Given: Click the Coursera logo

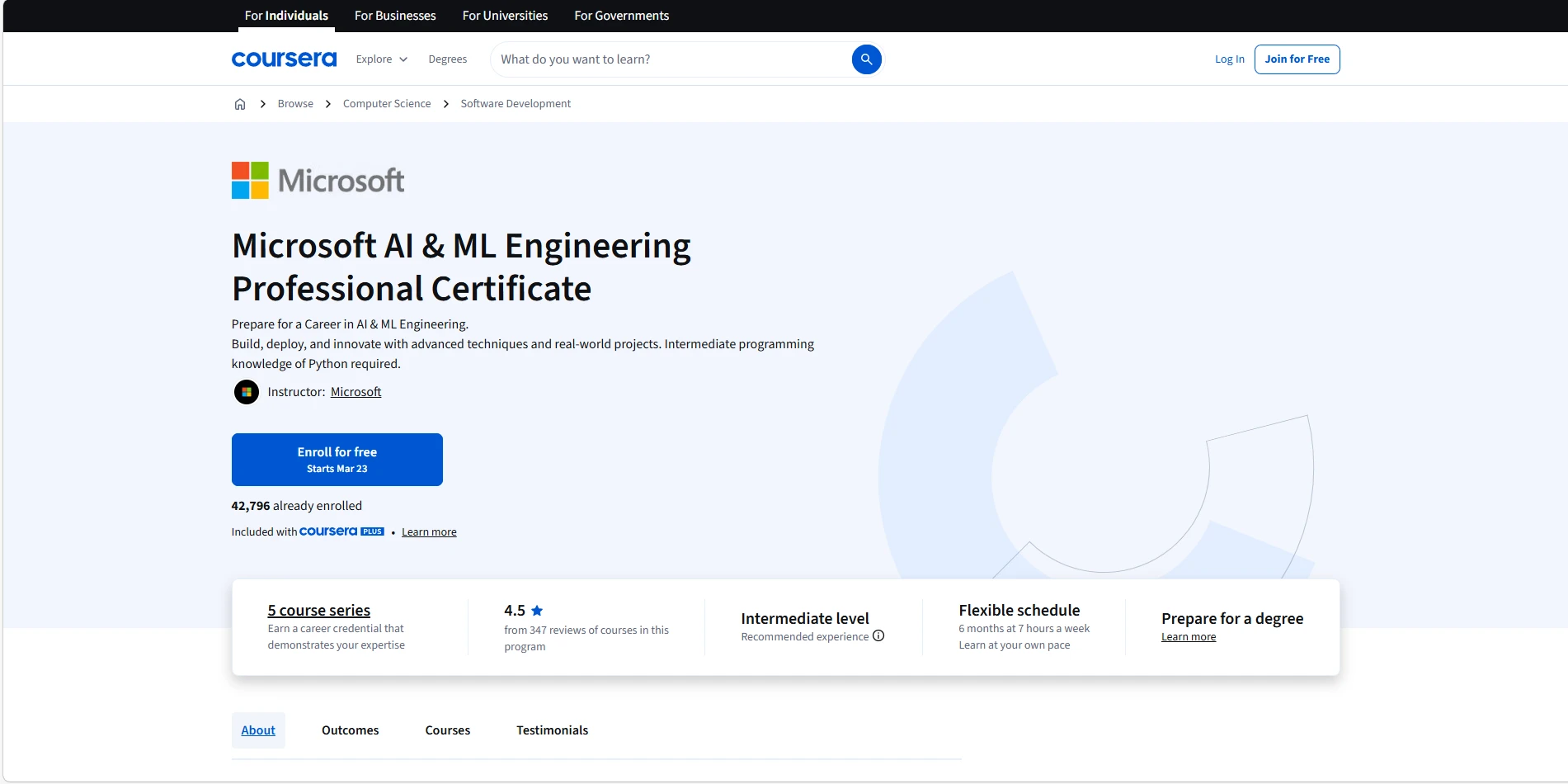Looking at the screenshot, I should [x=284, y=59].
